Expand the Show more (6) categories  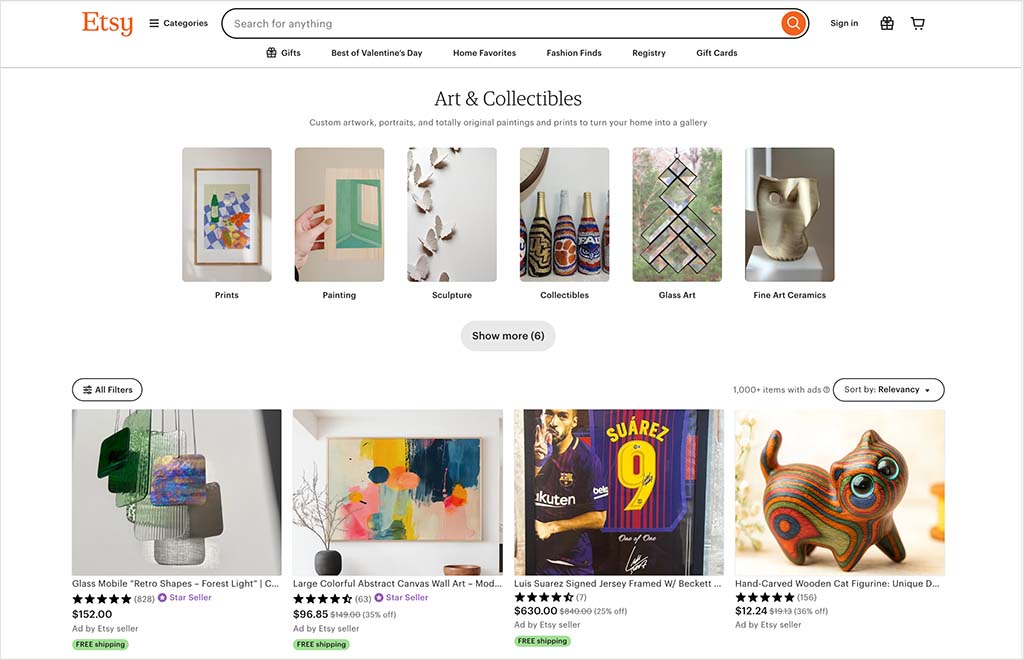coord(508,336)
